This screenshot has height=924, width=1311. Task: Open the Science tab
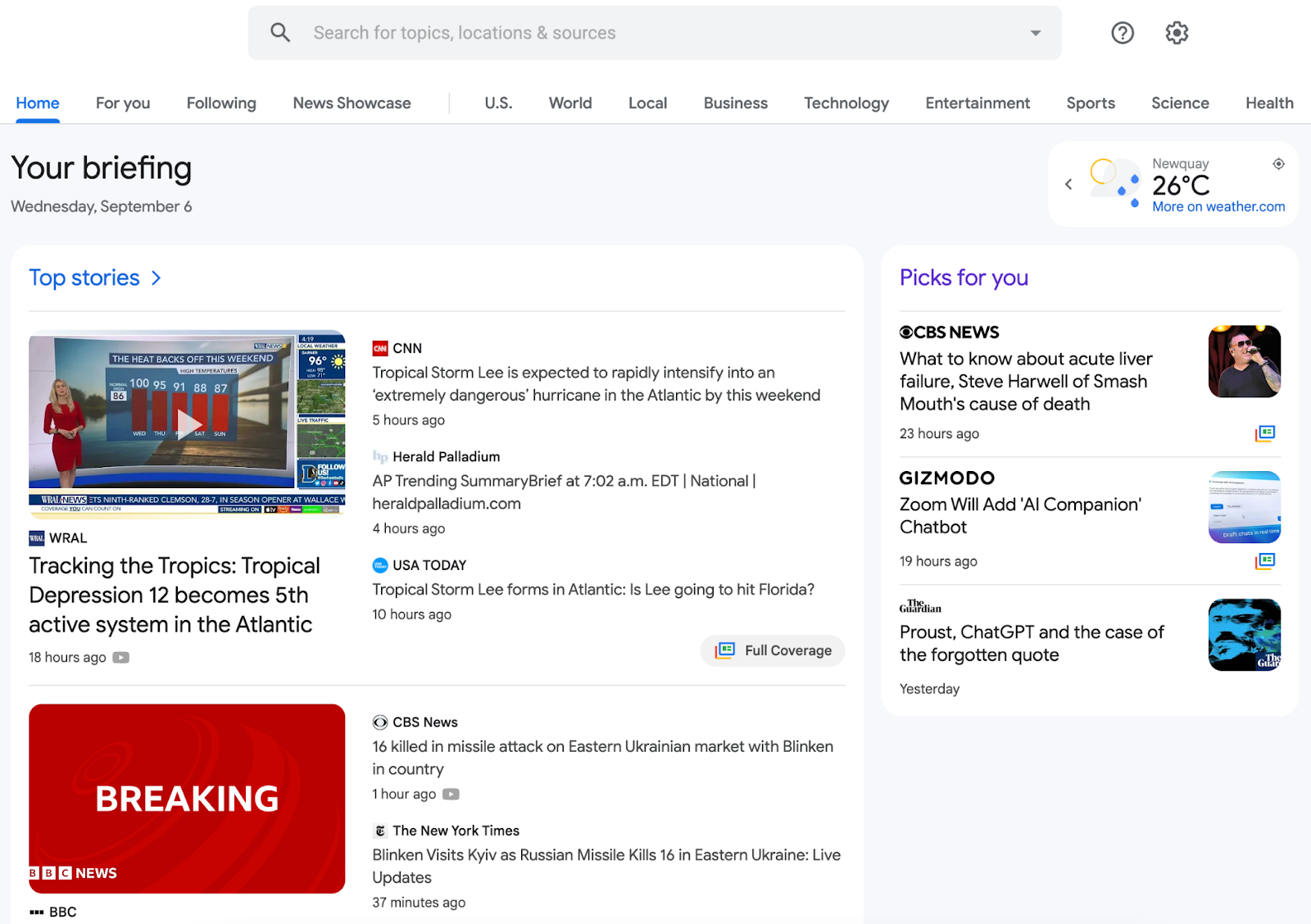1180,103
